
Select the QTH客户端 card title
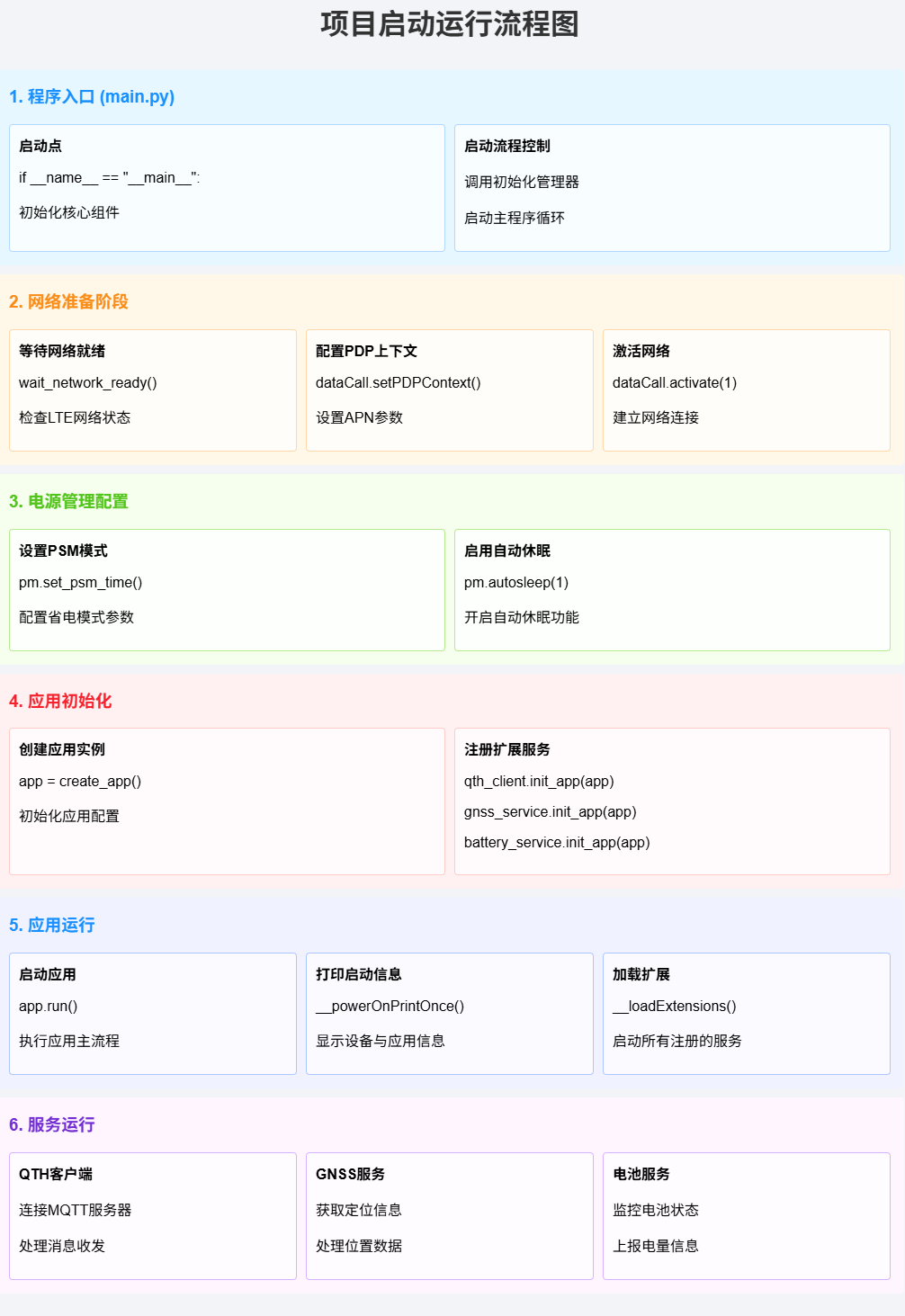pyautogui.click(x=56, y=1174)
